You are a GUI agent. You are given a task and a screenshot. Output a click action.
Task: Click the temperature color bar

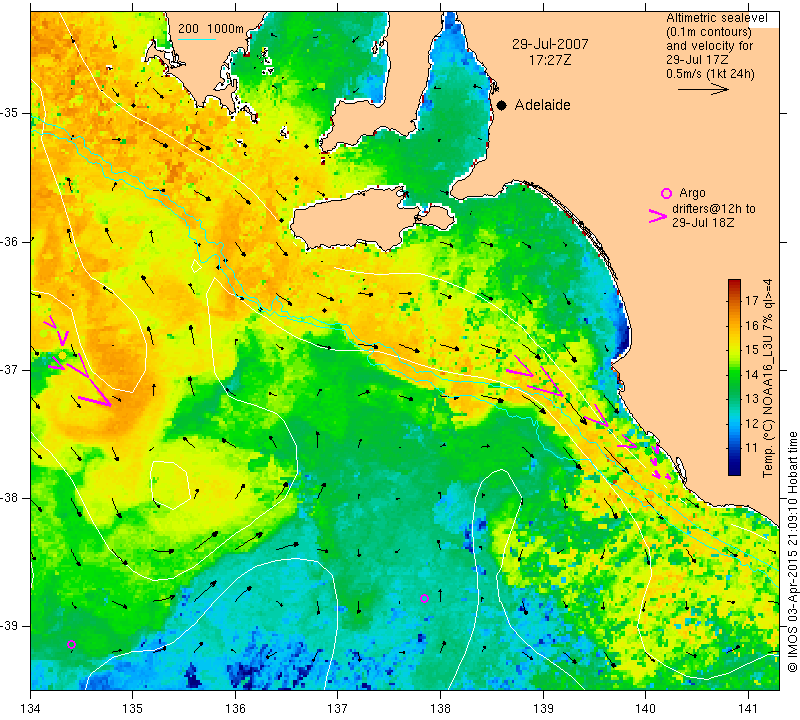click(734, 378)
